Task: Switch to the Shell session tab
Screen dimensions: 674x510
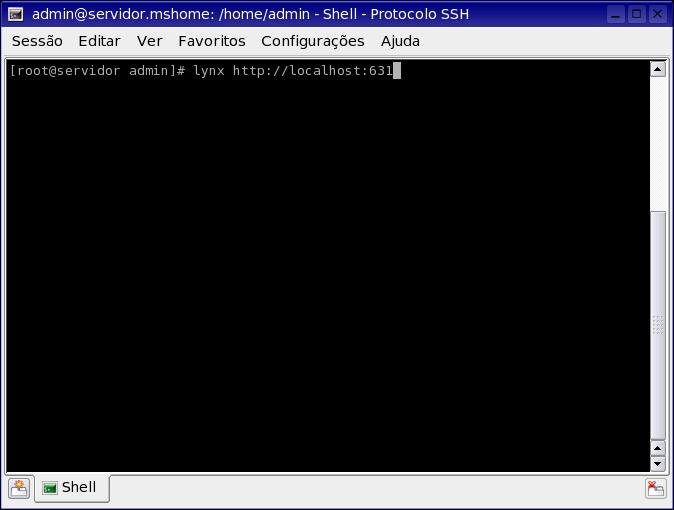Action: coord(72,488)
